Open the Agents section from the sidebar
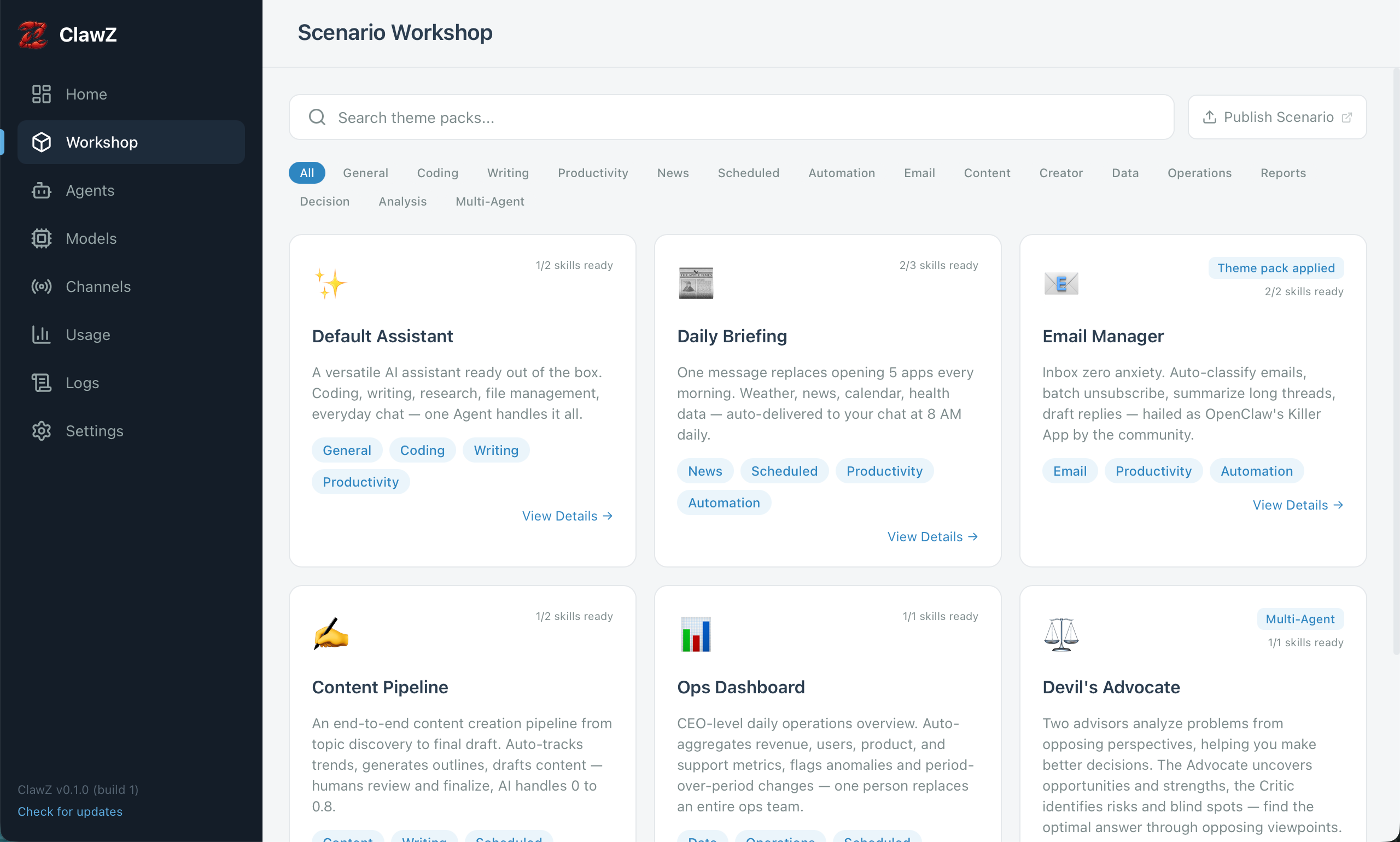This screenshot has width=1400, height=842. [41, 190]
